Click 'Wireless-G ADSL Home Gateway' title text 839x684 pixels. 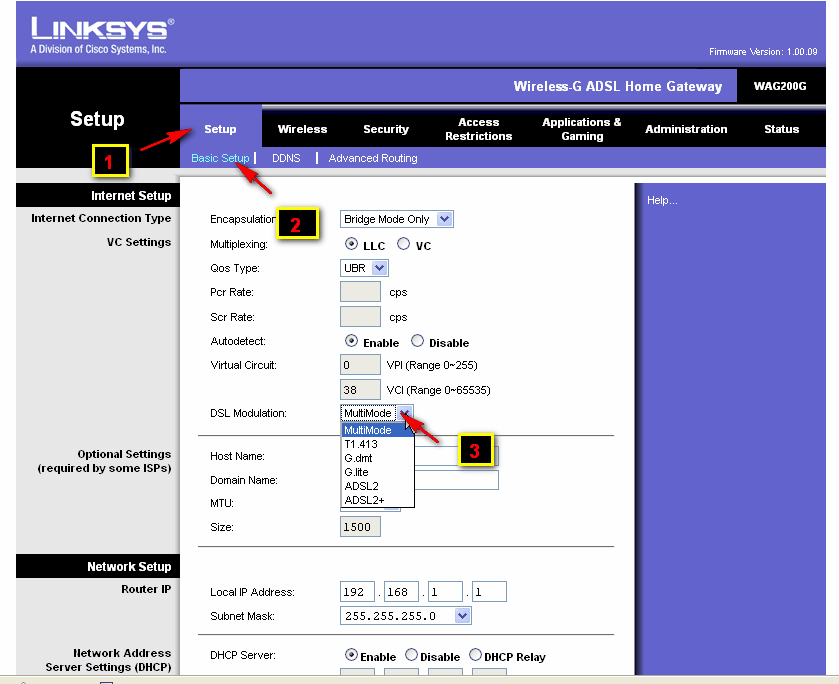coord(617,86)
